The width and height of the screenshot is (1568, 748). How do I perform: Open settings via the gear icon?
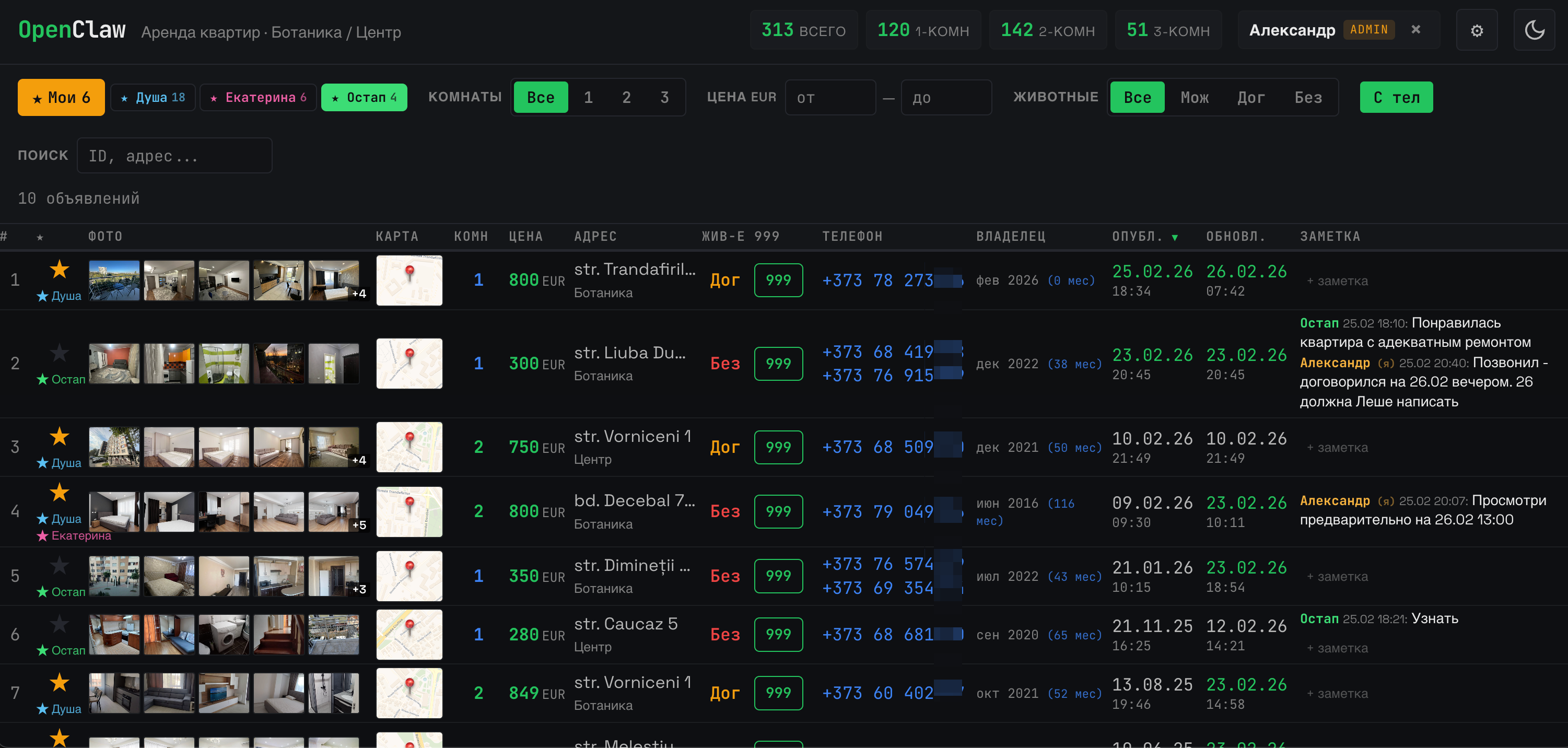coord(1477,30)
